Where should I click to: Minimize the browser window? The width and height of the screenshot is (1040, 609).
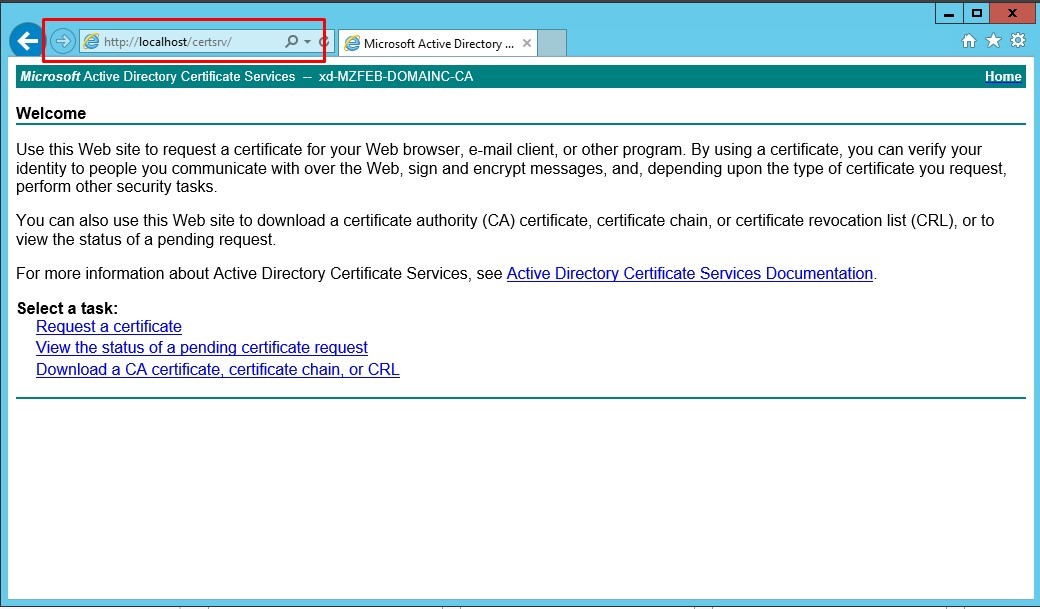tap(949, 13)
